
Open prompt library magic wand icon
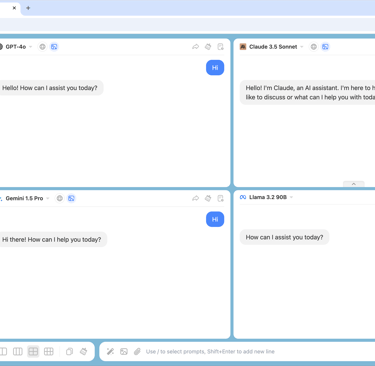[x=110, y=351]
